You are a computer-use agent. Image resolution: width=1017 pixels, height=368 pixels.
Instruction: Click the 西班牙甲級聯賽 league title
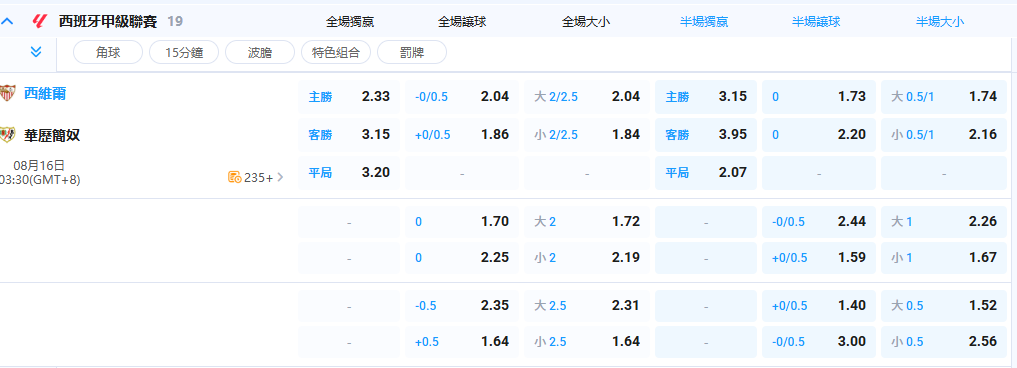pos(108,21)
